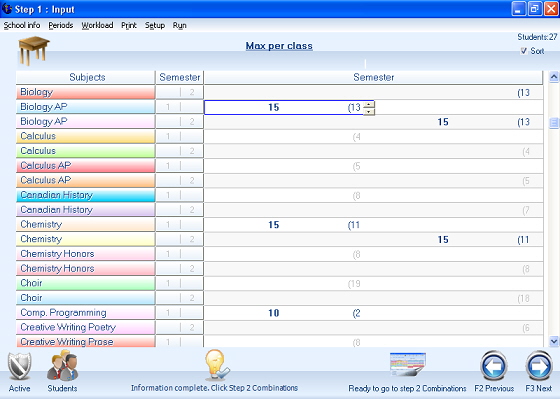The width and height of the screenshot is (560, 399).
Task: Increase Biology AP max with spinner up
Action: coord(369,104)
